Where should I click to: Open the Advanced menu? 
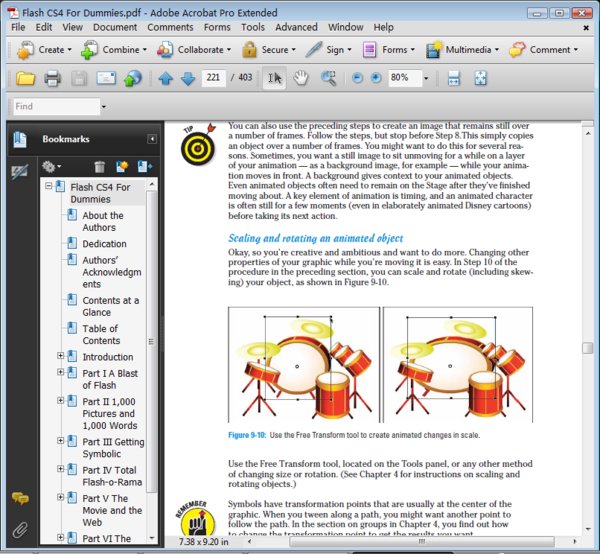[296, 27]
